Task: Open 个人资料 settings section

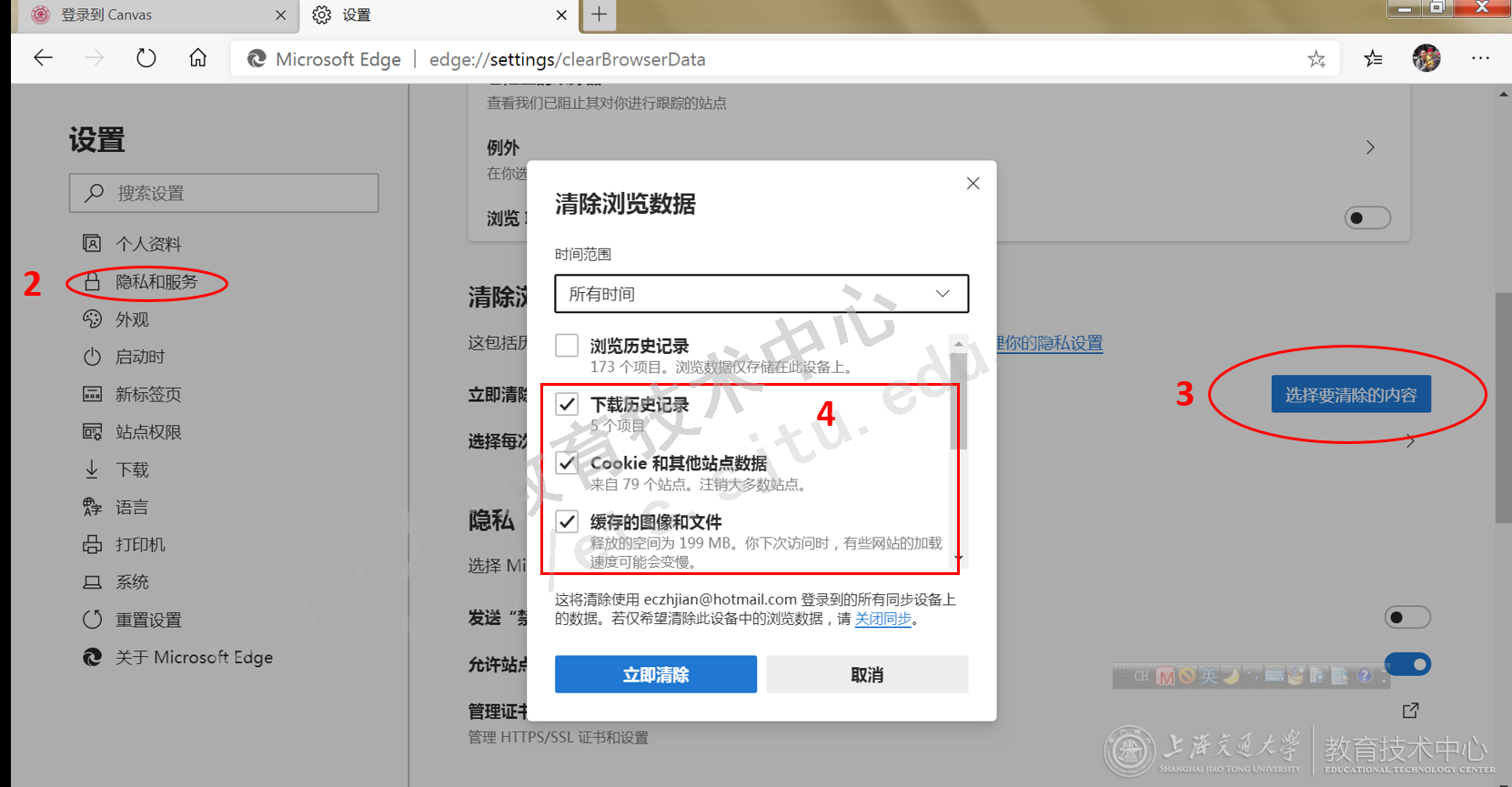Action: pos(147,244)
